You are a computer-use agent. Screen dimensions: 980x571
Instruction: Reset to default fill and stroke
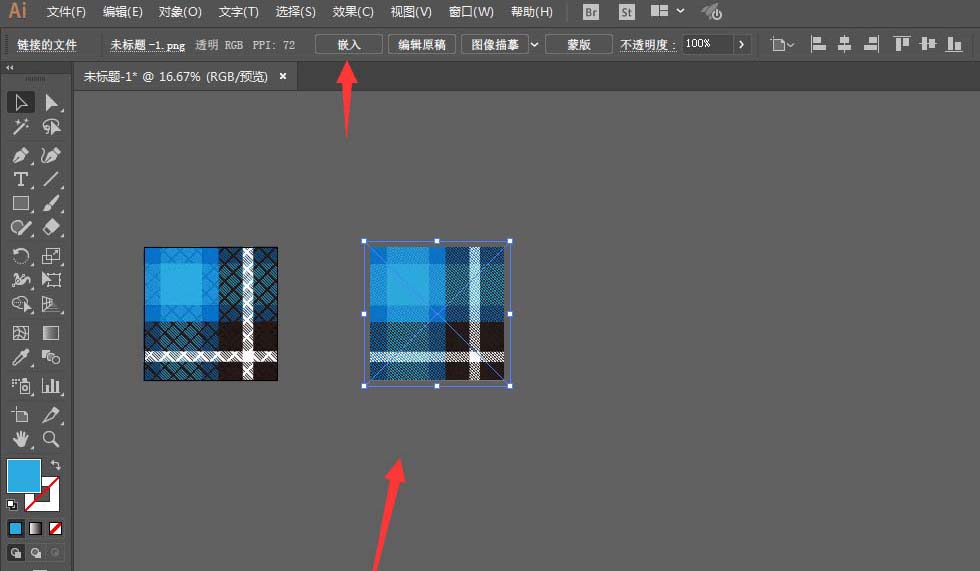click(x=12, y=504)
